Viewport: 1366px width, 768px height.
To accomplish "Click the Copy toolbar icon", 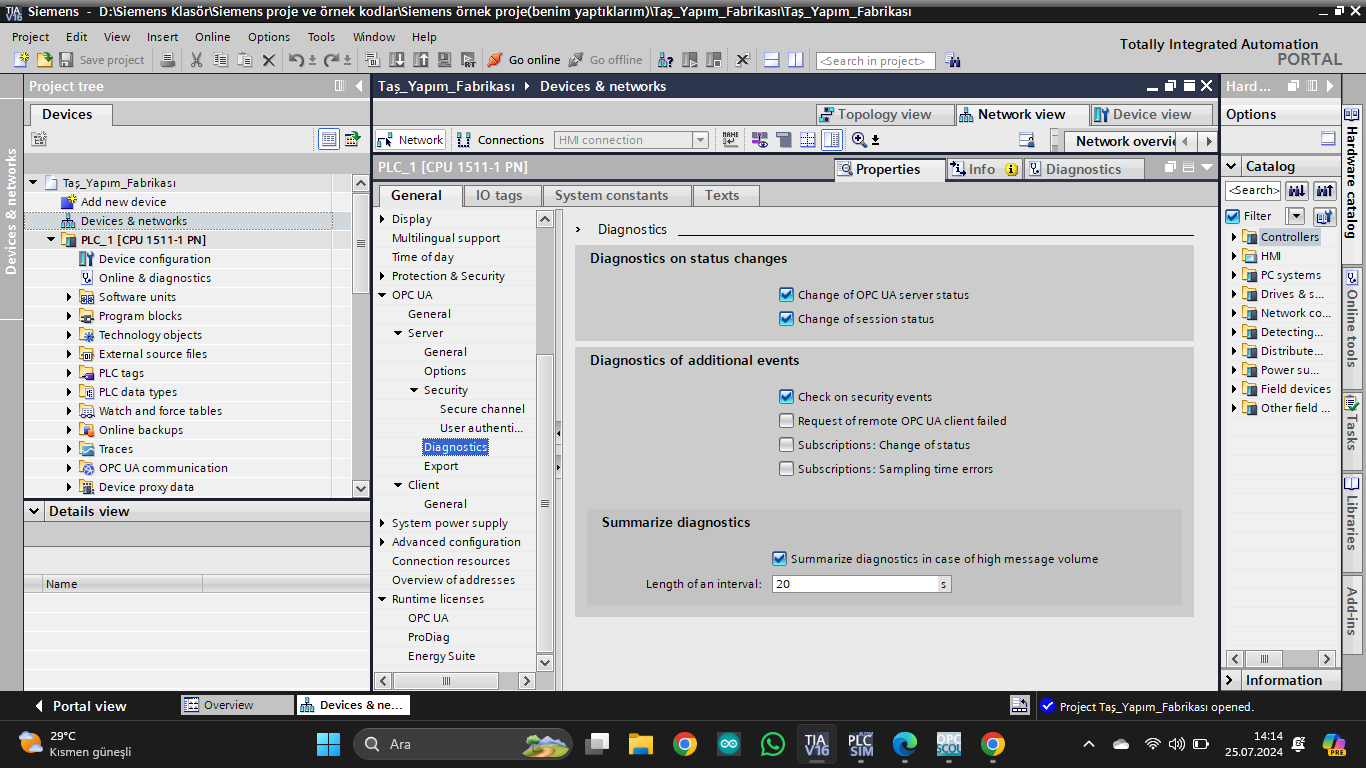I will point(220,60).
